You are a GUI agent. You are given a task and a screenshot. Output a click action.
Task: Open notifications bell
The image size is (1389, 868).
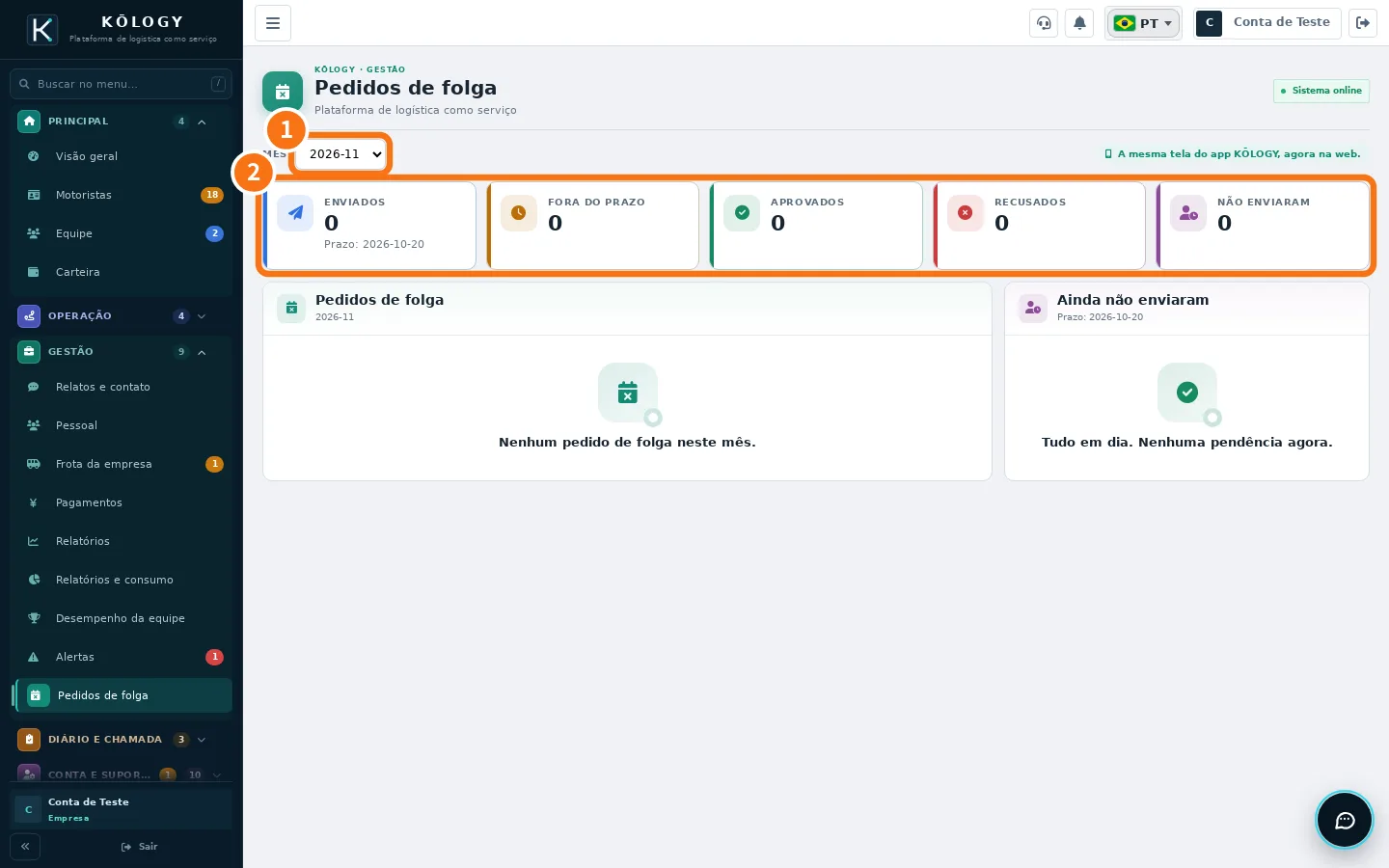[x=1079, y=23]
